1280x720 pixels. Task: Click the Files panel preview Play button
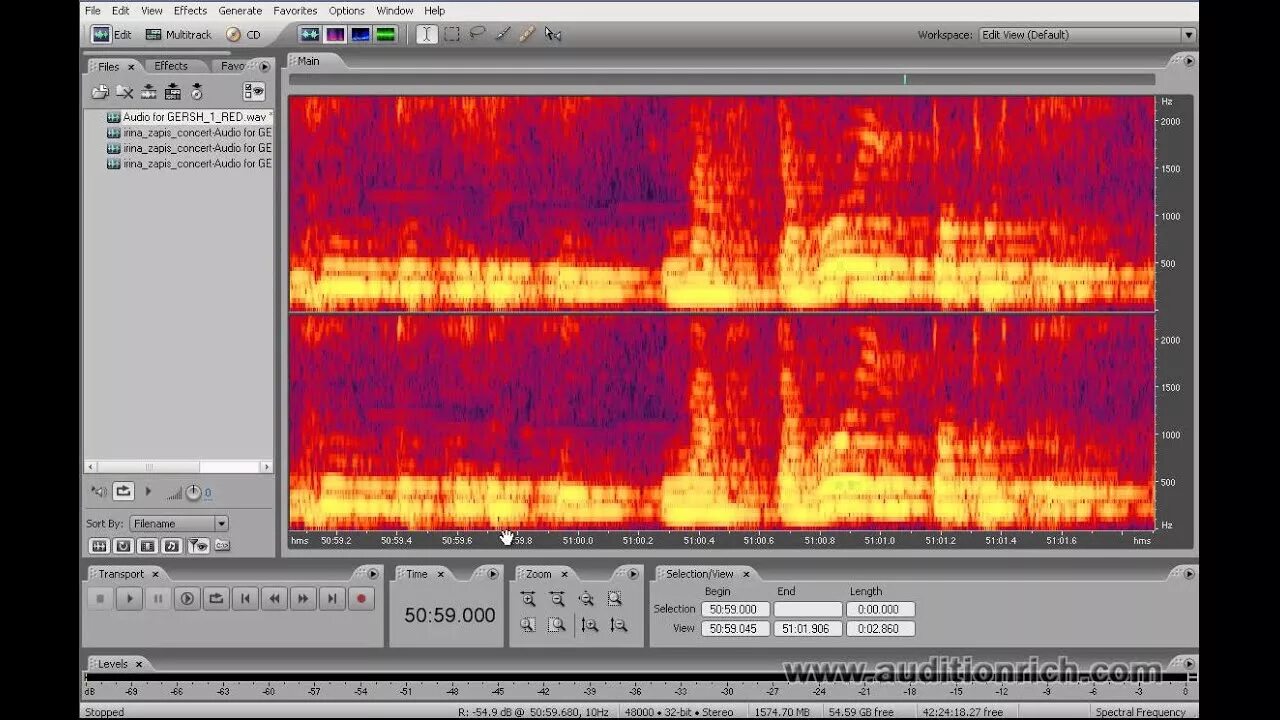(x=149, y=491)
